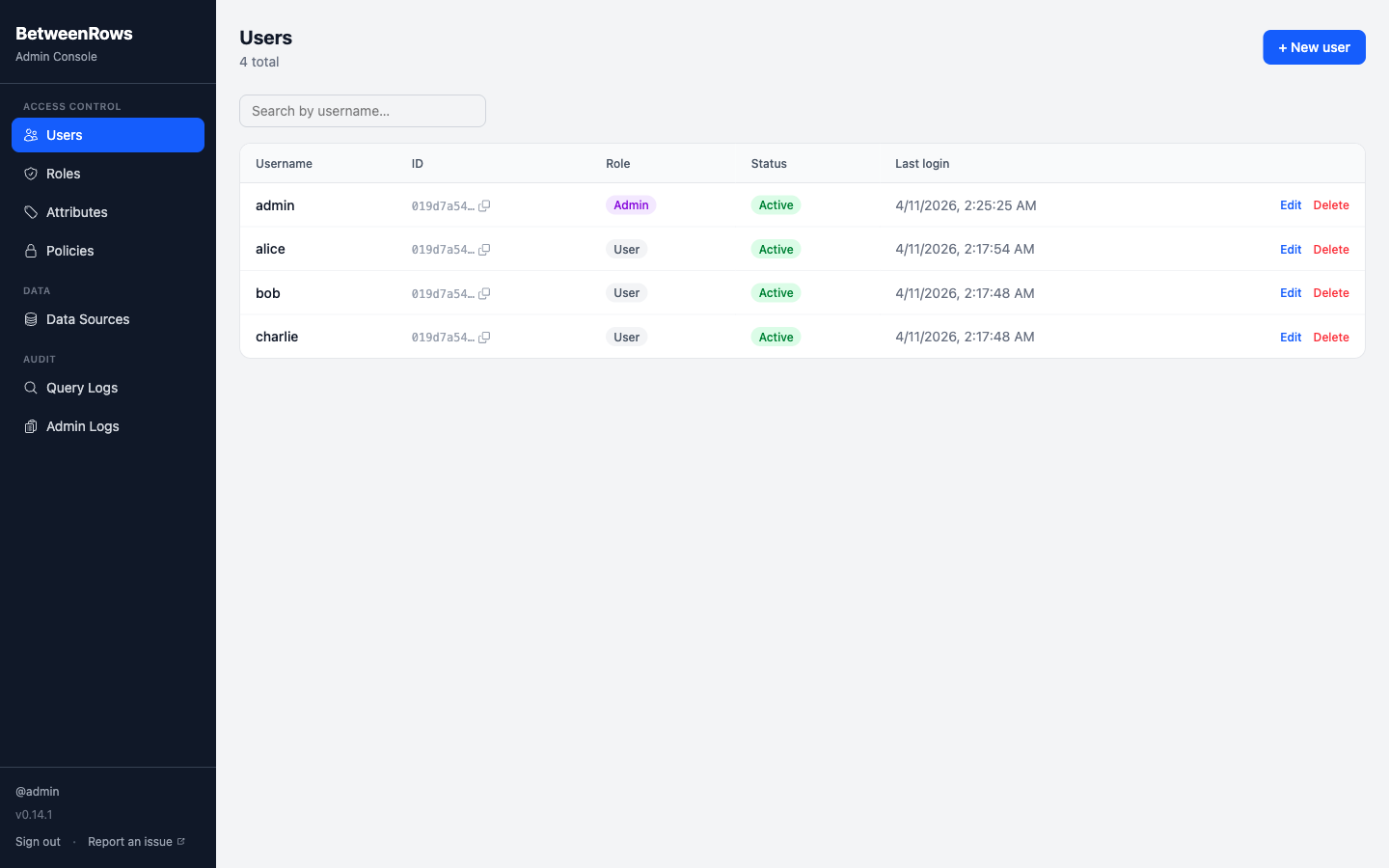
Task: Click the Policies lock icon
Action: click(x=31, y=251)
